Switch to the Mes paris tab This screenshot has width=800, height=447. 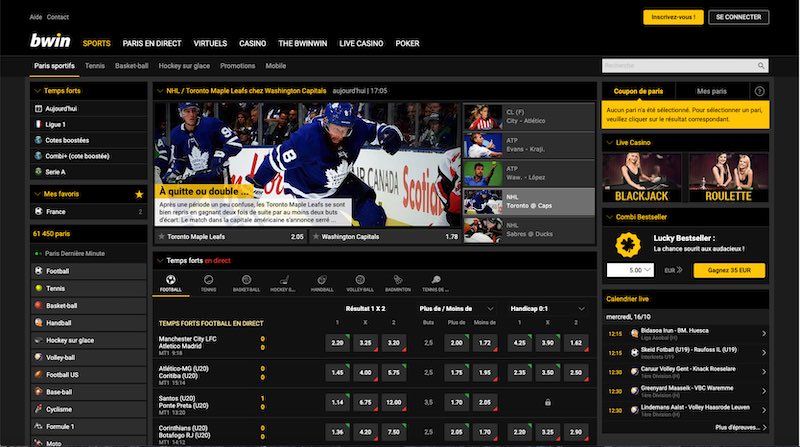coord(712,91)
